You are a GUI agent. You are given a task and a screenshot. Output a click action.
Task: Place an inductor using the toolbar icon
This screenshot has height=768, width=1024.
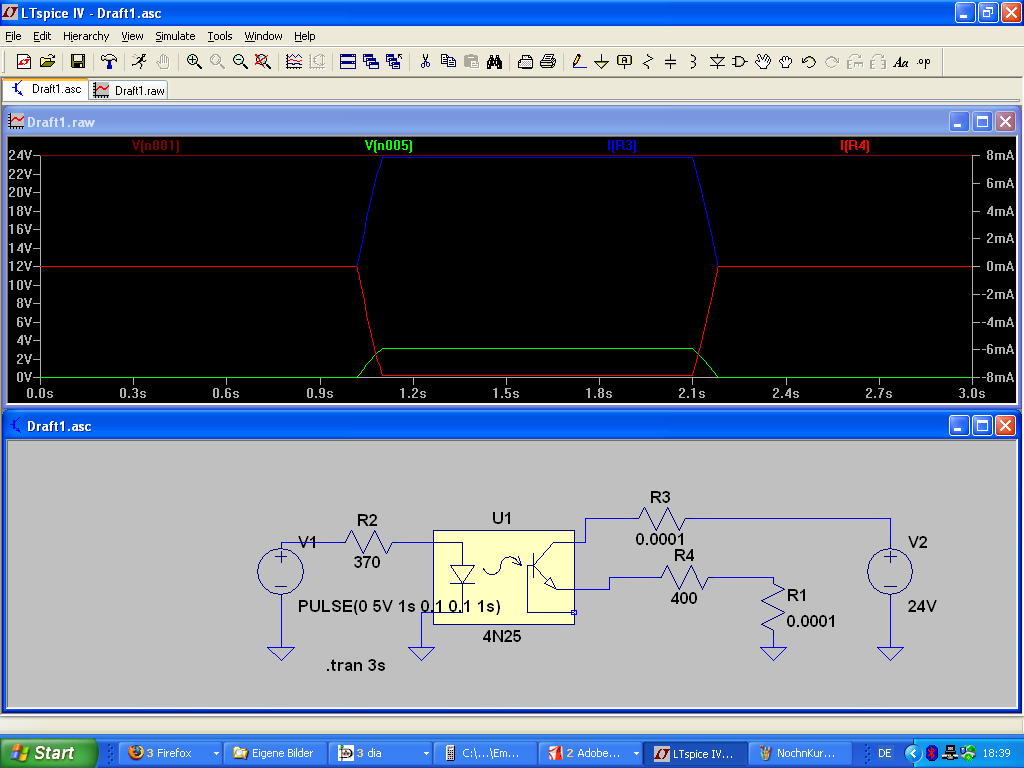click(694, 61)
